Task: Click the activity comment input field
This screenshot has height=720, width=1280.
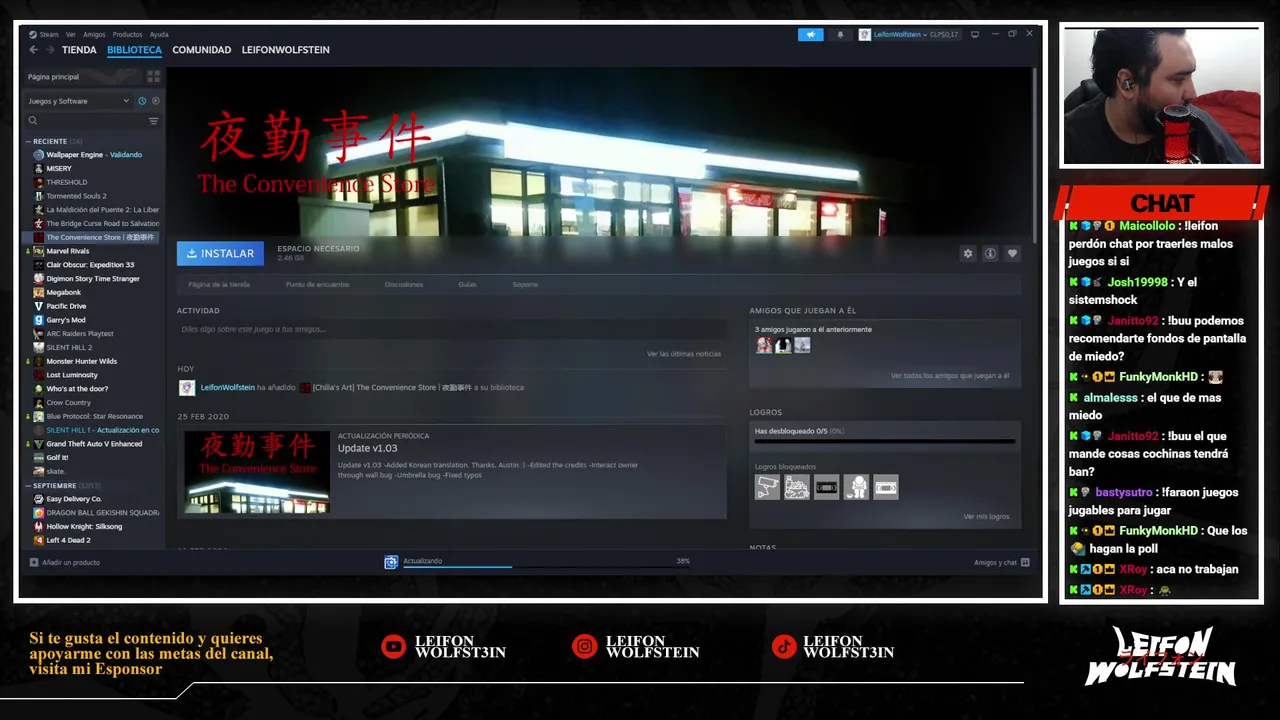Action: 452,329
